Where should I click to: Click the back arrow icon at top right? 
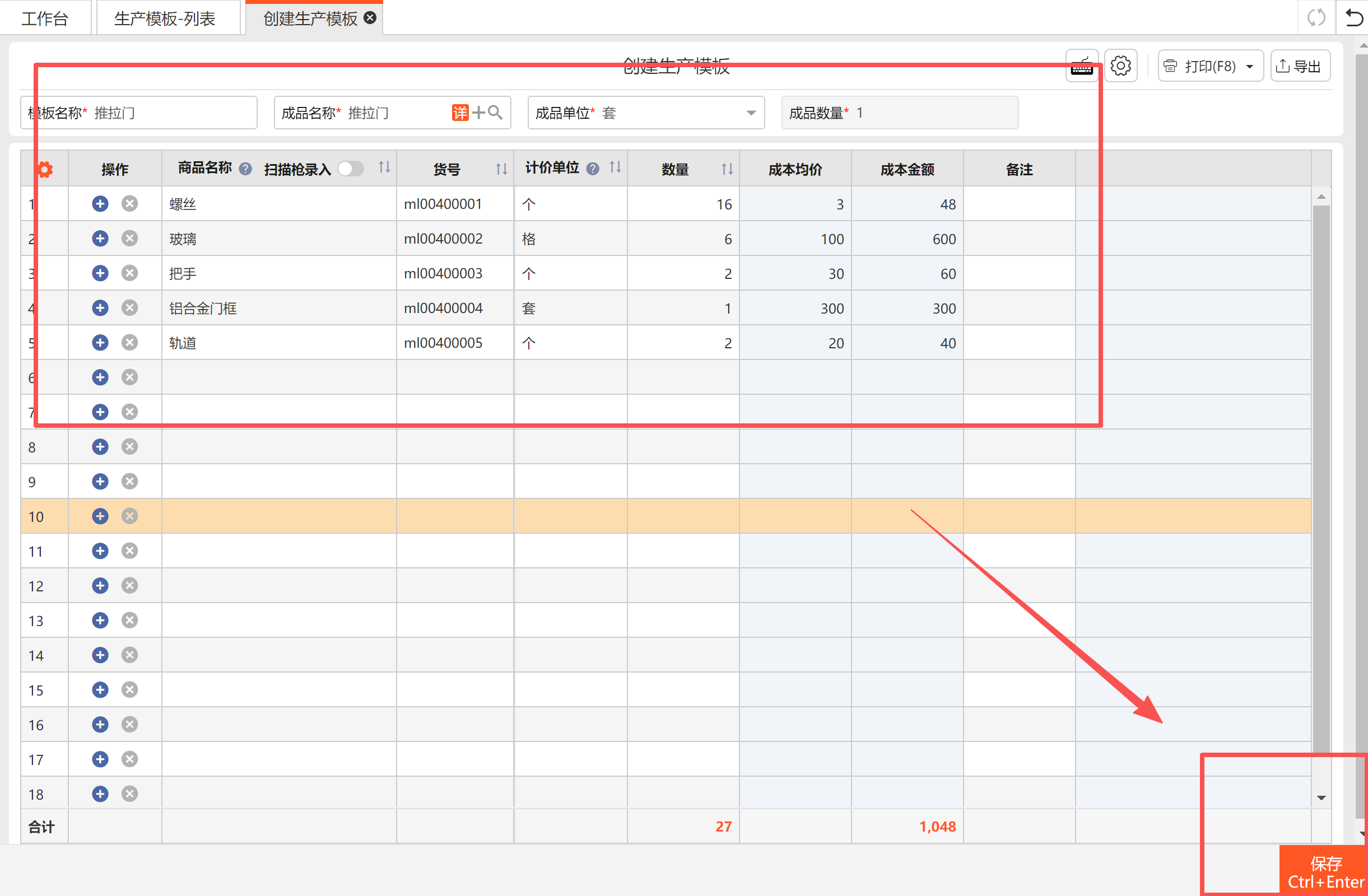coord(1353,18)
